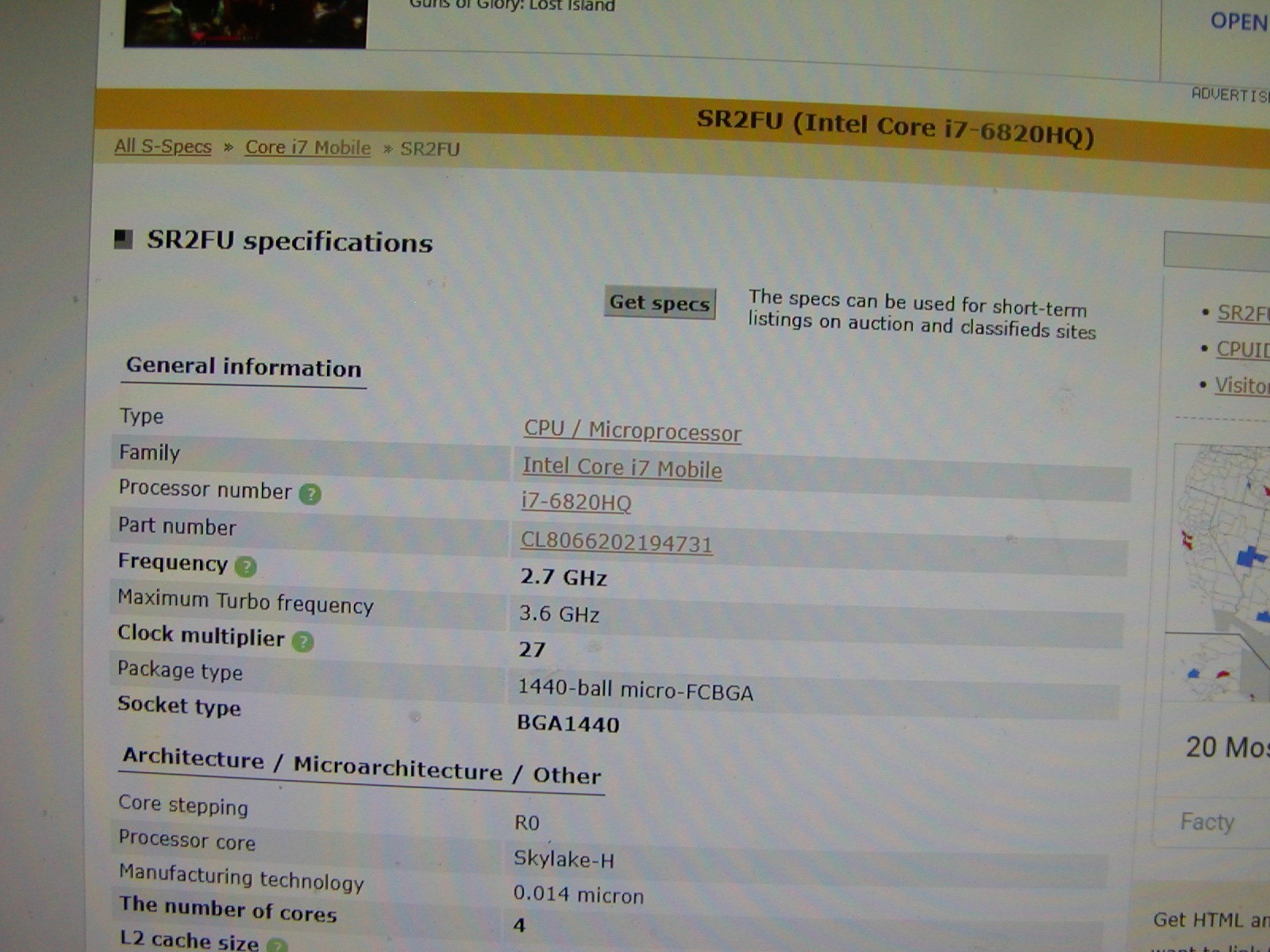Click the square bullet before SR2FU specifications

tap(124, 239)
